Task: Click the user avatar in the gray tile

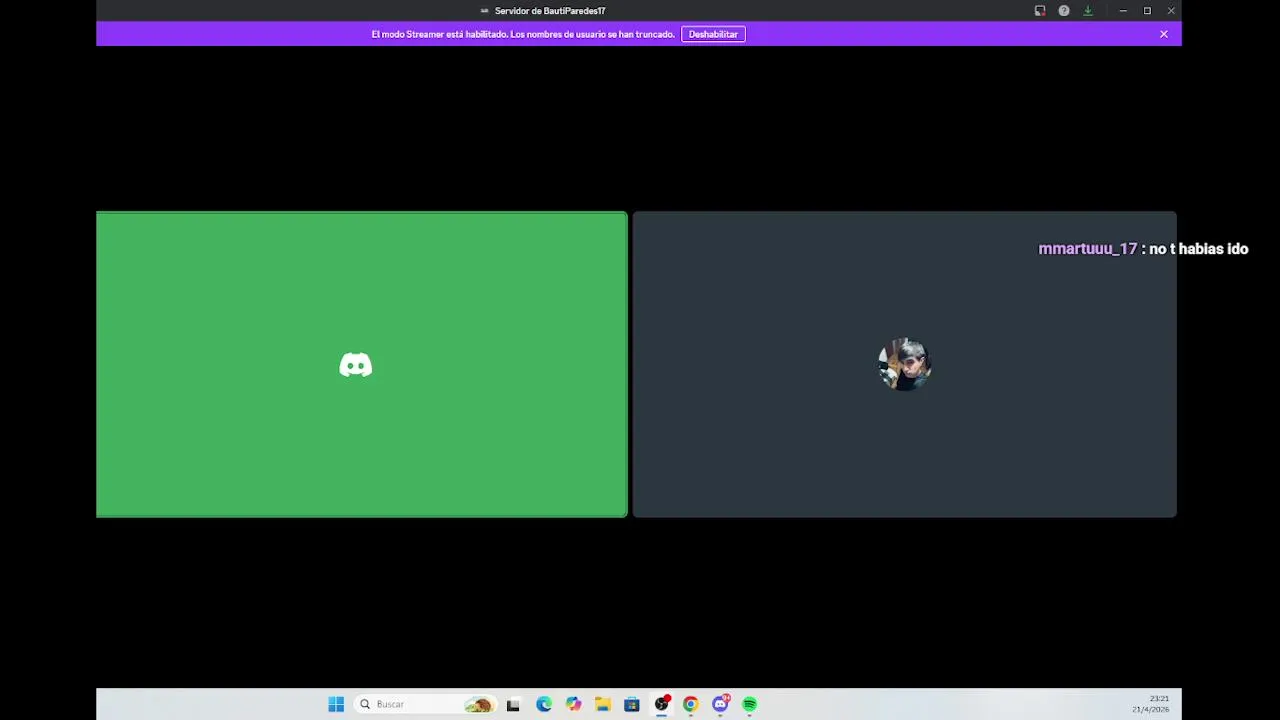Action: (x=904, y=364)
